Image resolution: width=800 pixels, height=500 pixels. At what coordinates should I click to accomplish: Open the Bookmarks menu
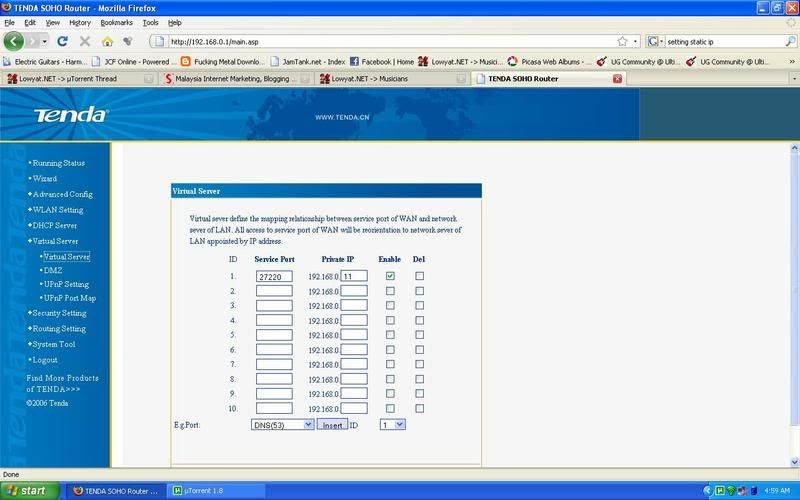pos(116,21)
